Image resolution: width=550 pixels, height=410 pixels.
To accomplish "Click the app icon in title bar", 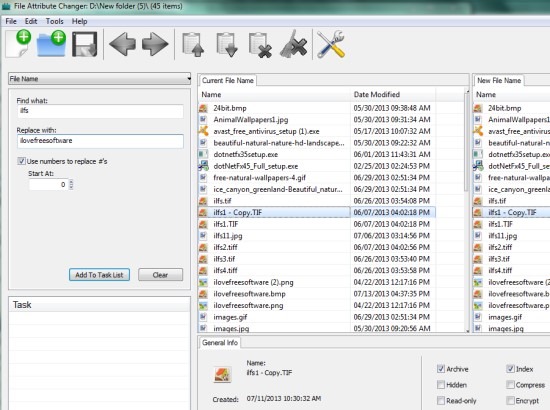I will tap(6, 6).
